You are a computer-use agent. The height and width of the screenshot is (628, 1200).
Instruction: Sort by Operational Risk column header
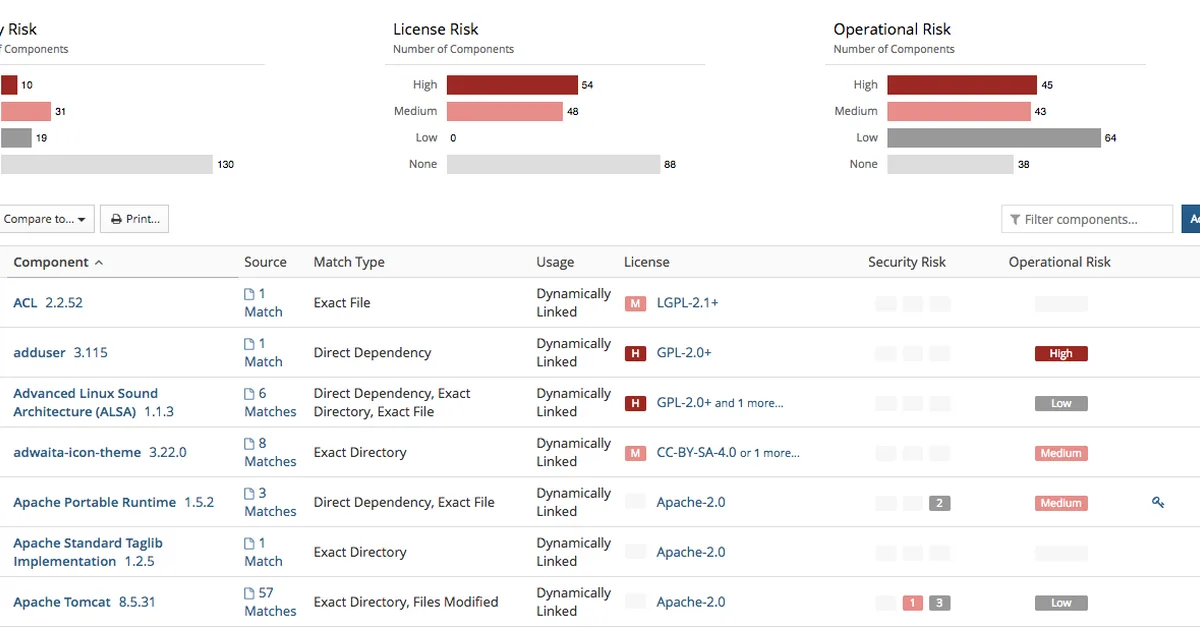(1059, 262)
